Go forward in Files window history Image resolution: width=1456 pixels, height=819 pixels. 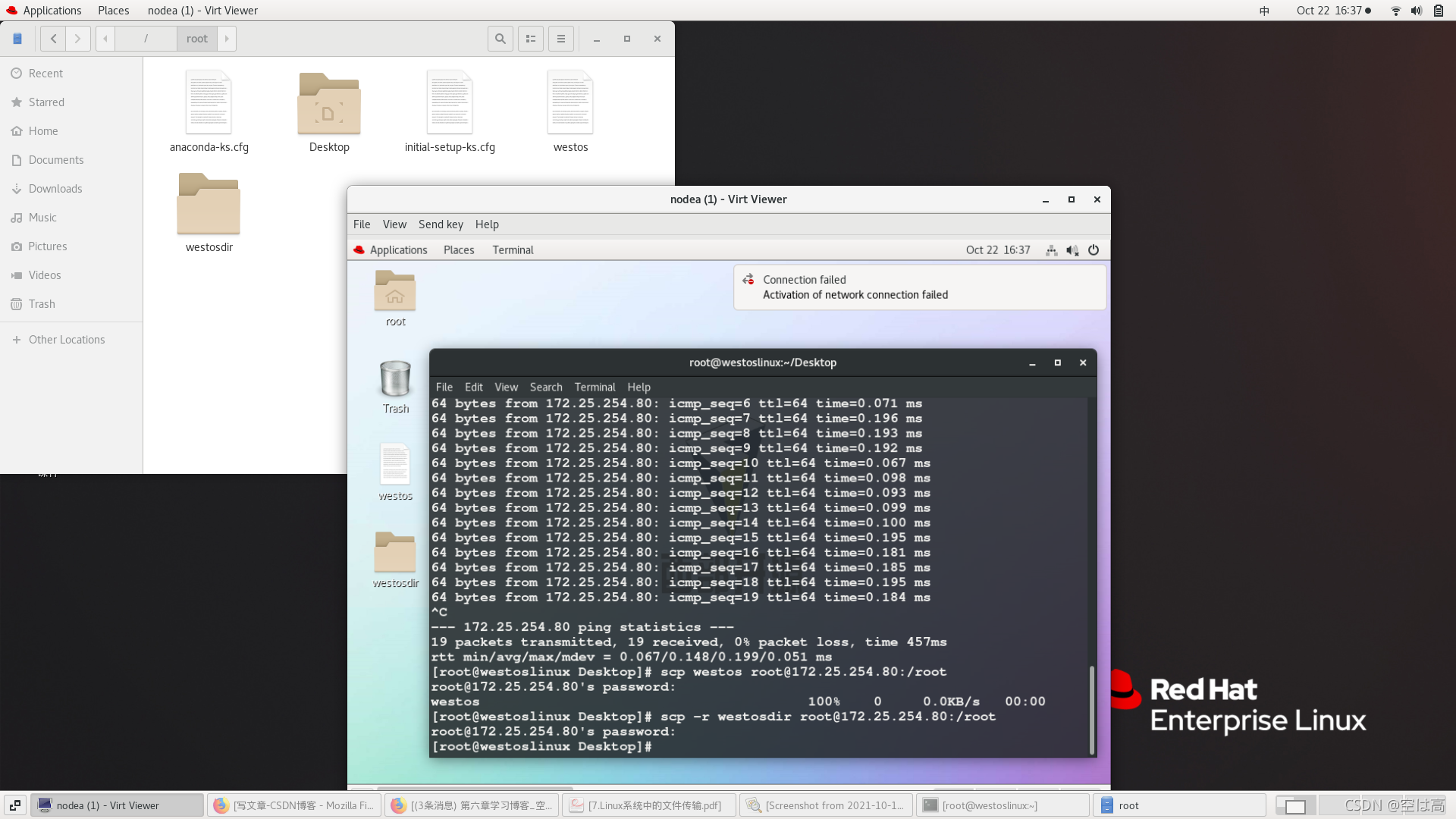[78, 39]
